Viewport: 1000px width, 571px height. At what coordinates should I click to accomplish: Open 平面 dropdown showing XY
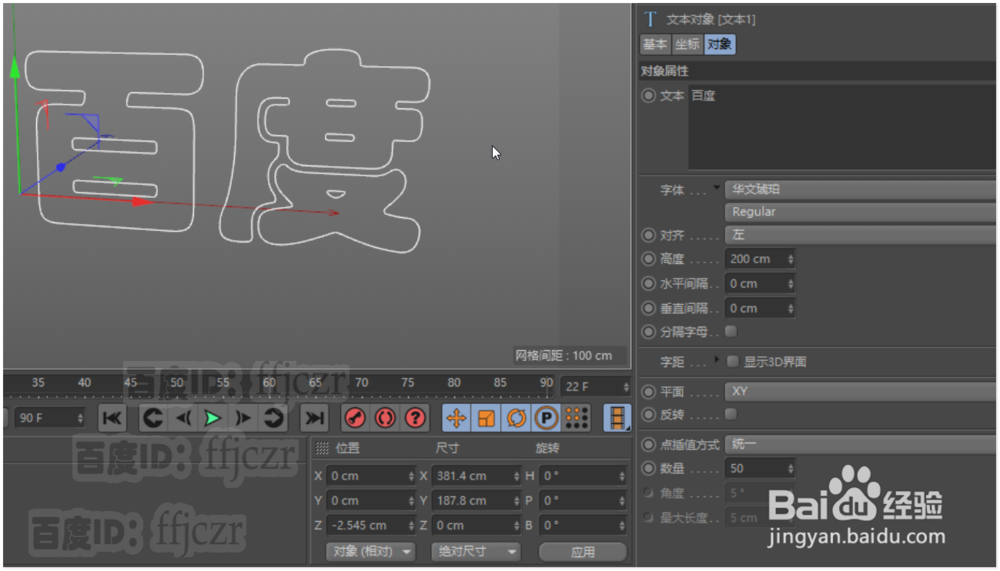pos(860,392)
